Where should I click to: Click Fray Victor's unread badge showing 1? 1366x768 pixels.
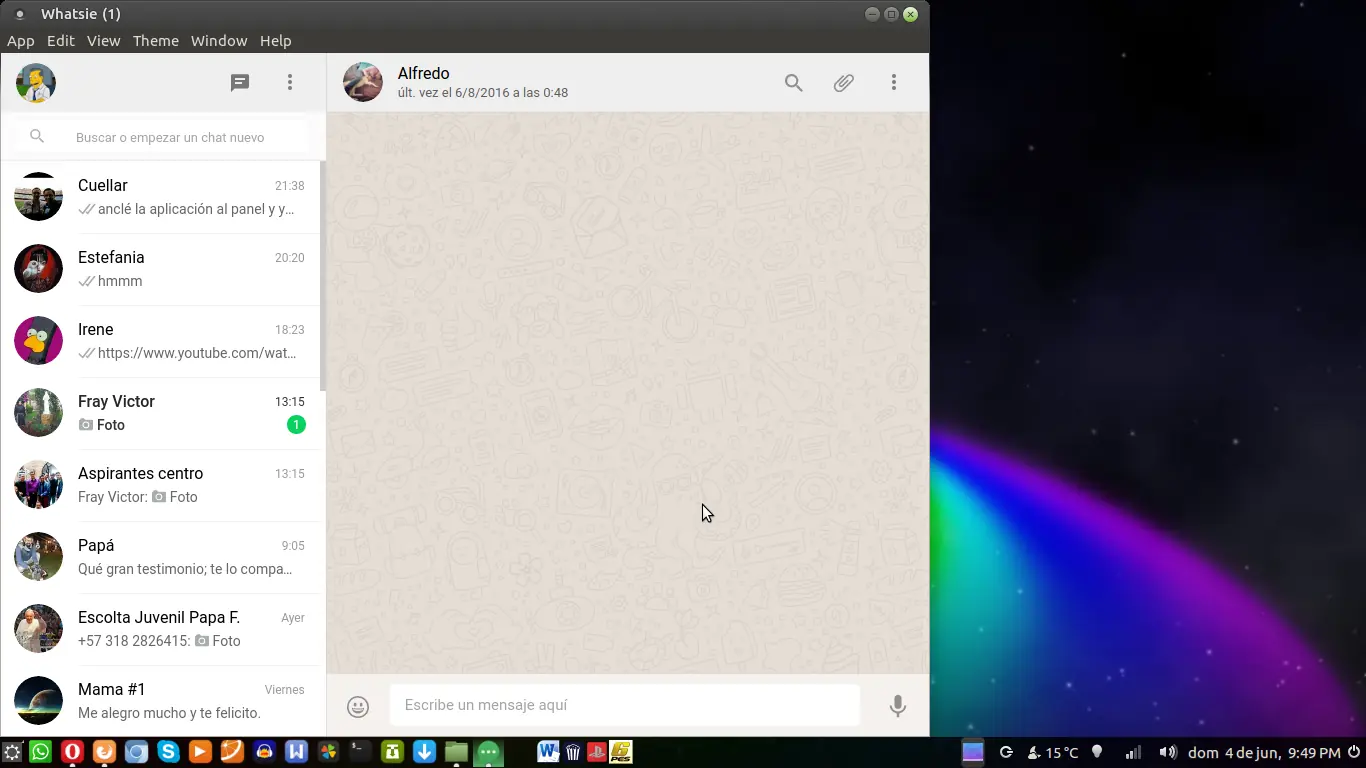tap(296, 425)
